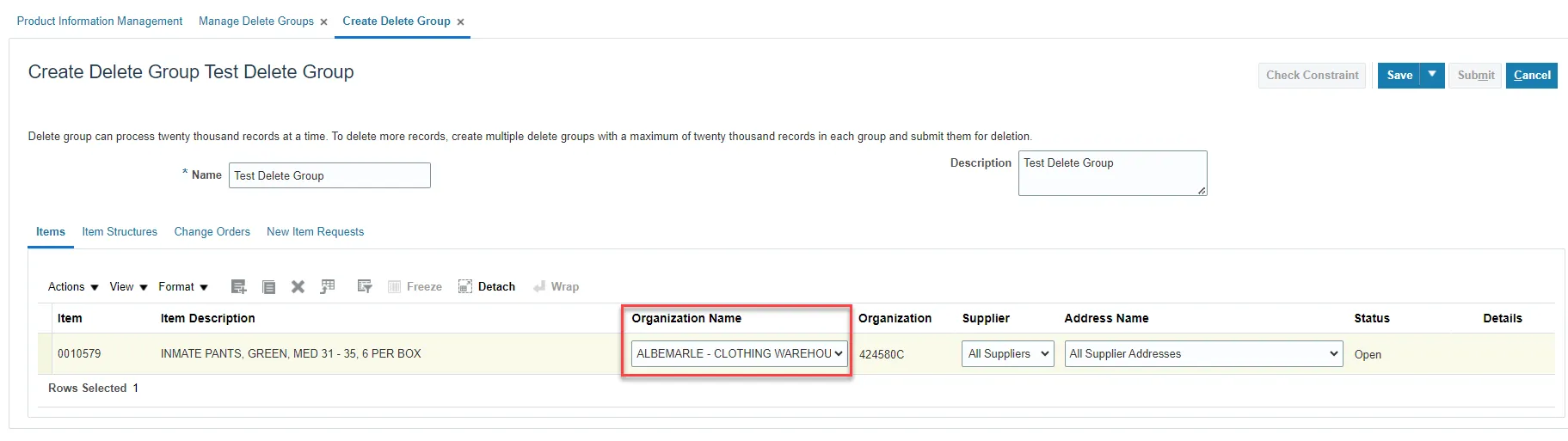
Task: Click the query by example filter icon
Action: (x=365, y=286)
